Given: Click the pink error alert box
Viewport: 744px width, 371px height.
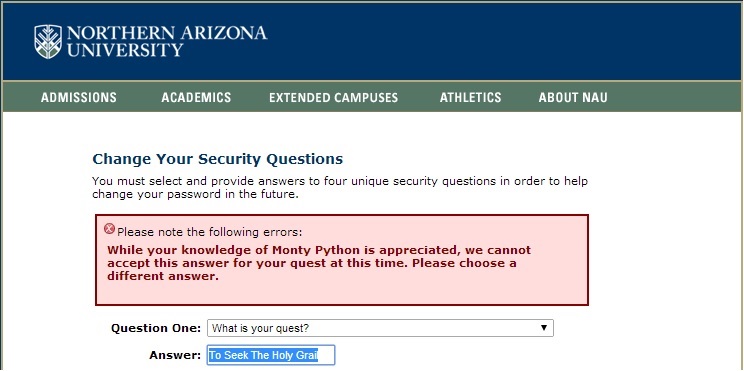Looking at the screenshot, I should 342,260.
